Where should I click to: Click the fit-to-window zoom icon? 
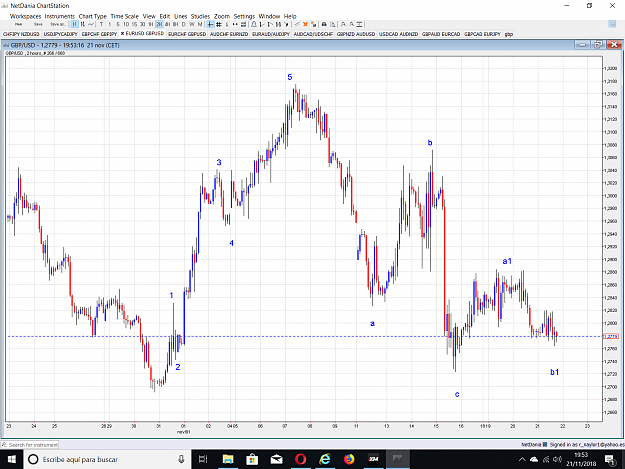tap(360, 24)
